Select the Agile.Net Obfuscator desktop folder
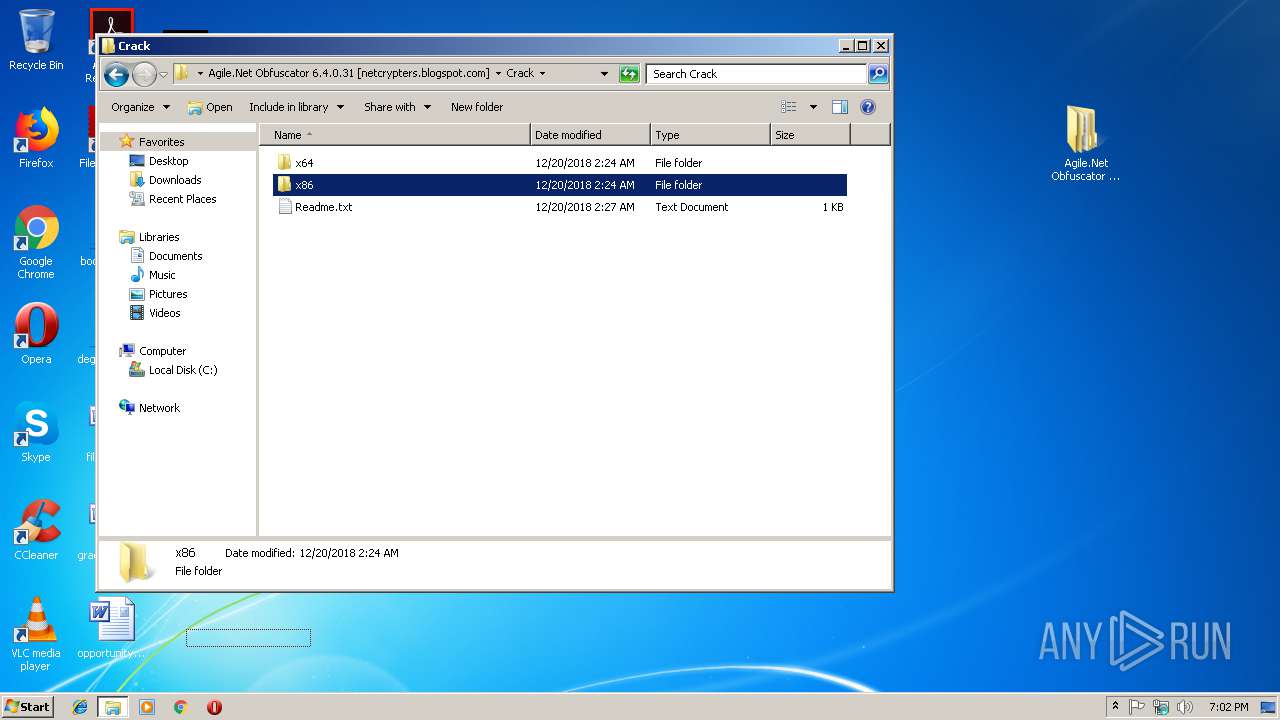This screenshot has width=1280, height=720. [x=1085, y=144]
